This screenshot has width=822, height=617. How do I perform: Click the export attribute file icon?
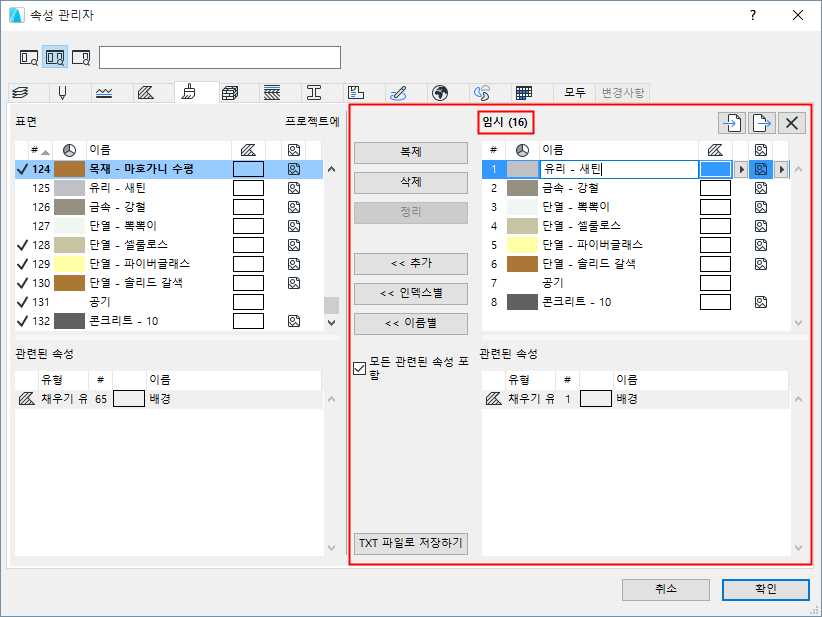tap(762, 123)
